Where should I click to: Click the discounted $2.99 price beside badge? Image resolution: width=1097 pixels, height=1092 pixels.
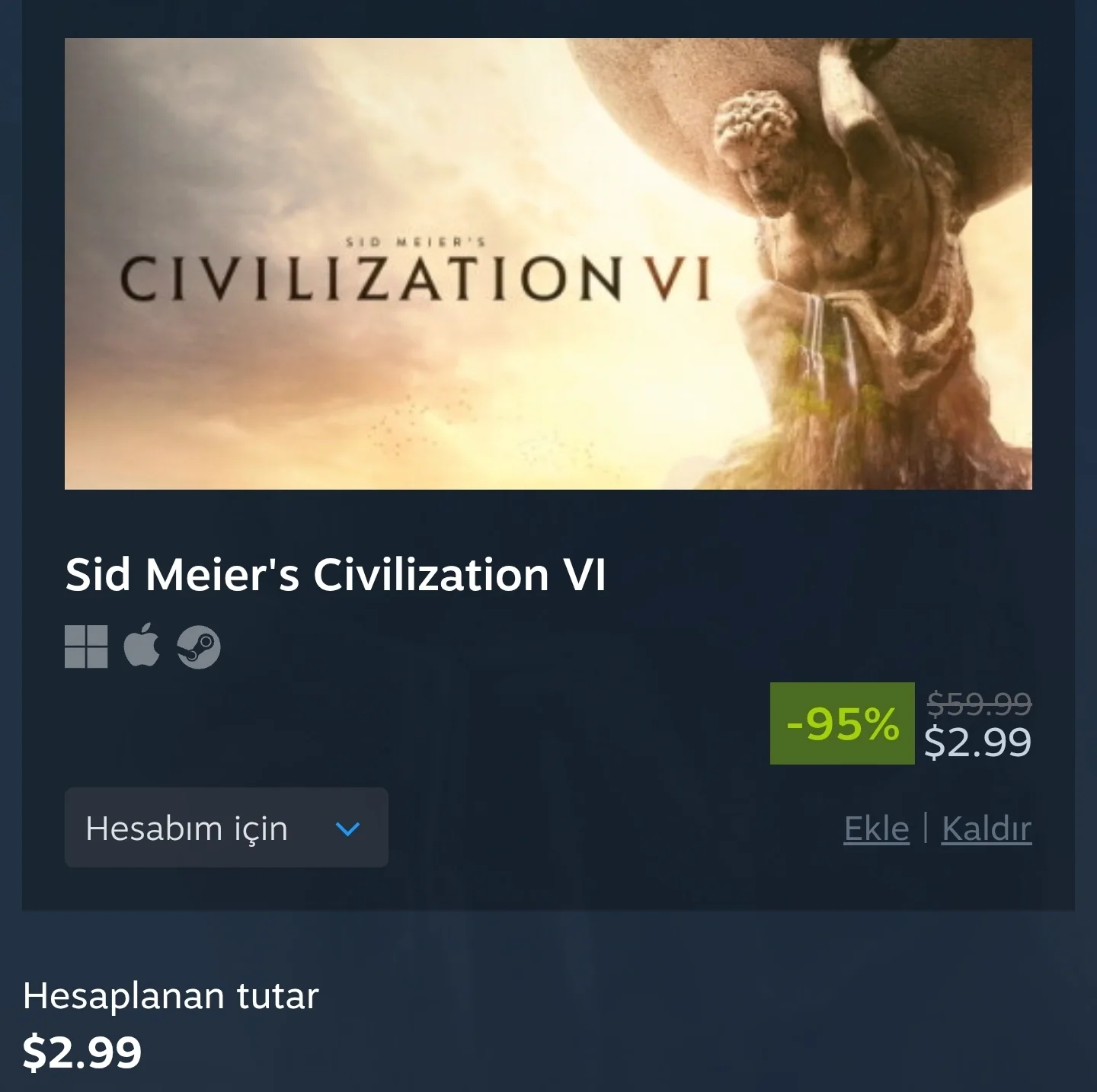click(978, 742)
